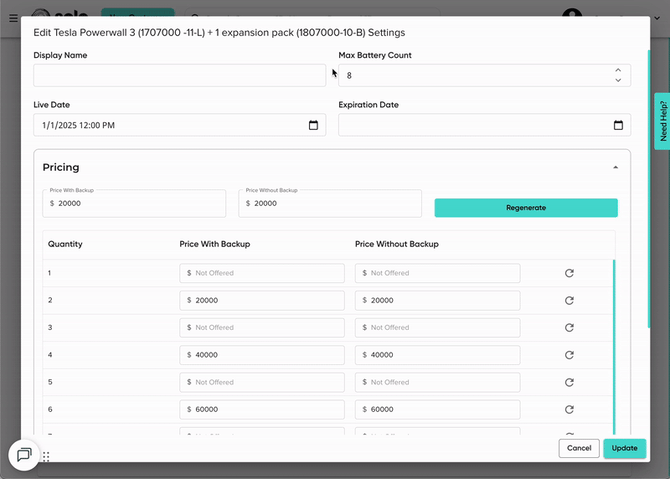Reset the quantity 6 row pricing
The height and width of the screenshot is (479, 670).
pos(569,409)
